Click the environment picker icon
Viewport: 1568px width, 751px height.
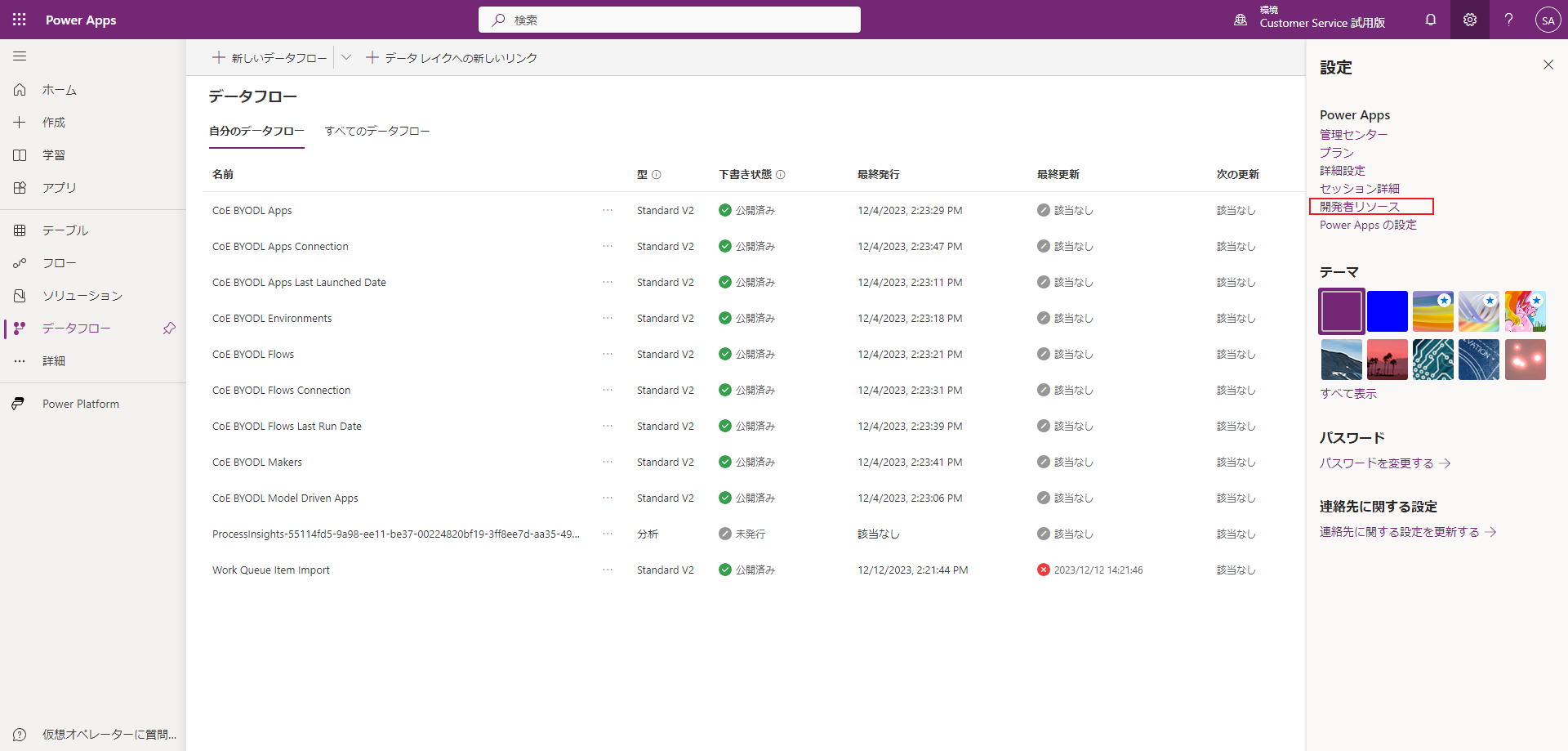click(x=1241, y=20)
